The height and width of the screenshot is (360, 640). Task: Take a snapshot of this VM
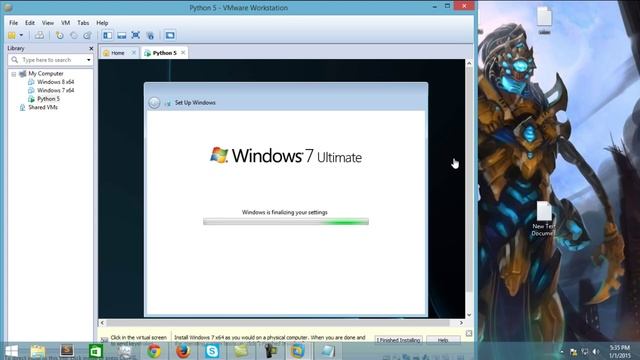60,36
